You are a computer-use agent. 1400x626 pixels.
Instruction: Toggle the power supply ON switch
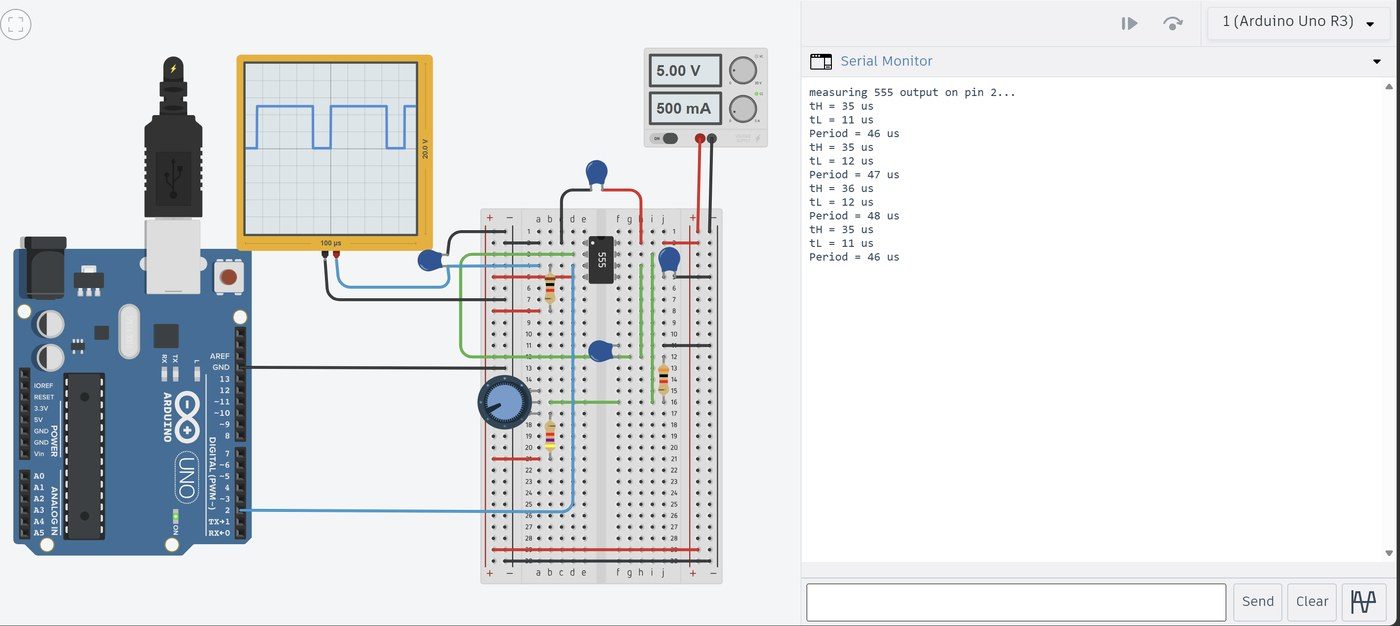point(664,139)
